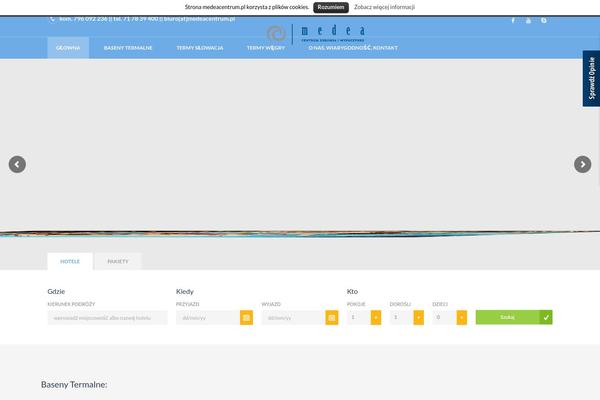600x400 pixels.
Task: Open the YouTube icon in the header
Action: coord(528,20)
